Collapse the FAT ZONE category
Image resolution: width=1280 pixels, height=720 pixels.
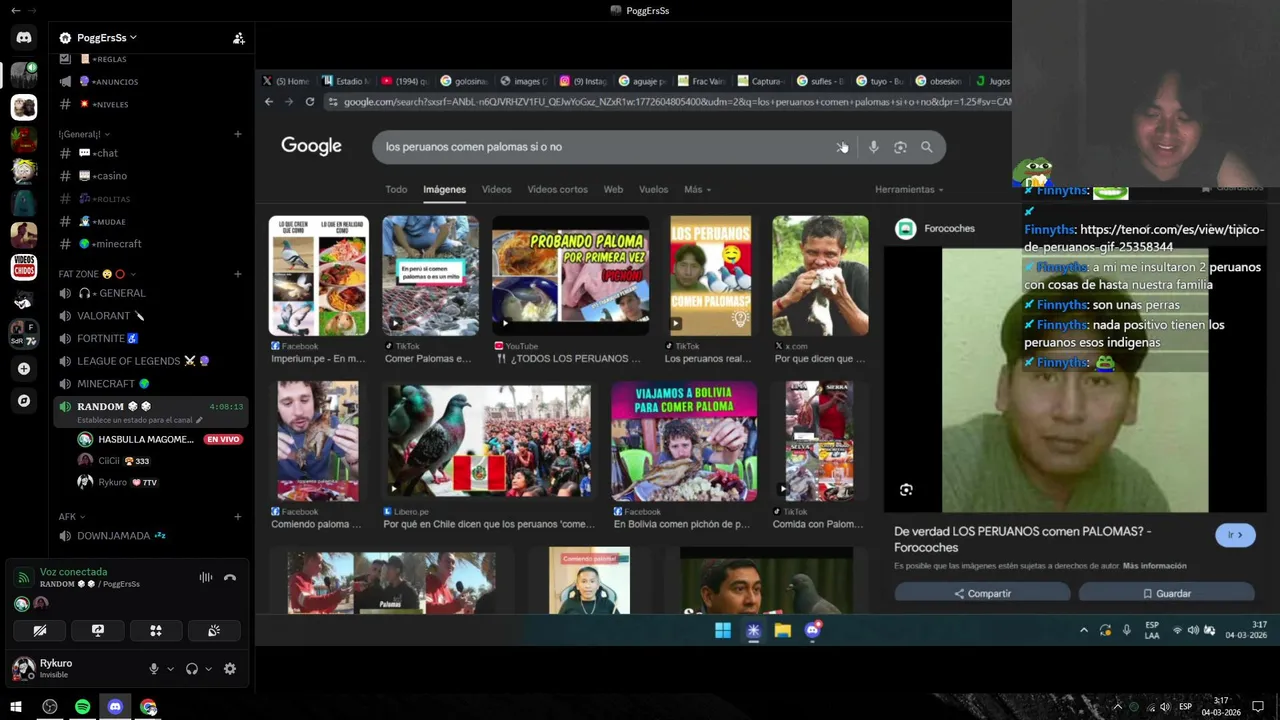(97, 274)
